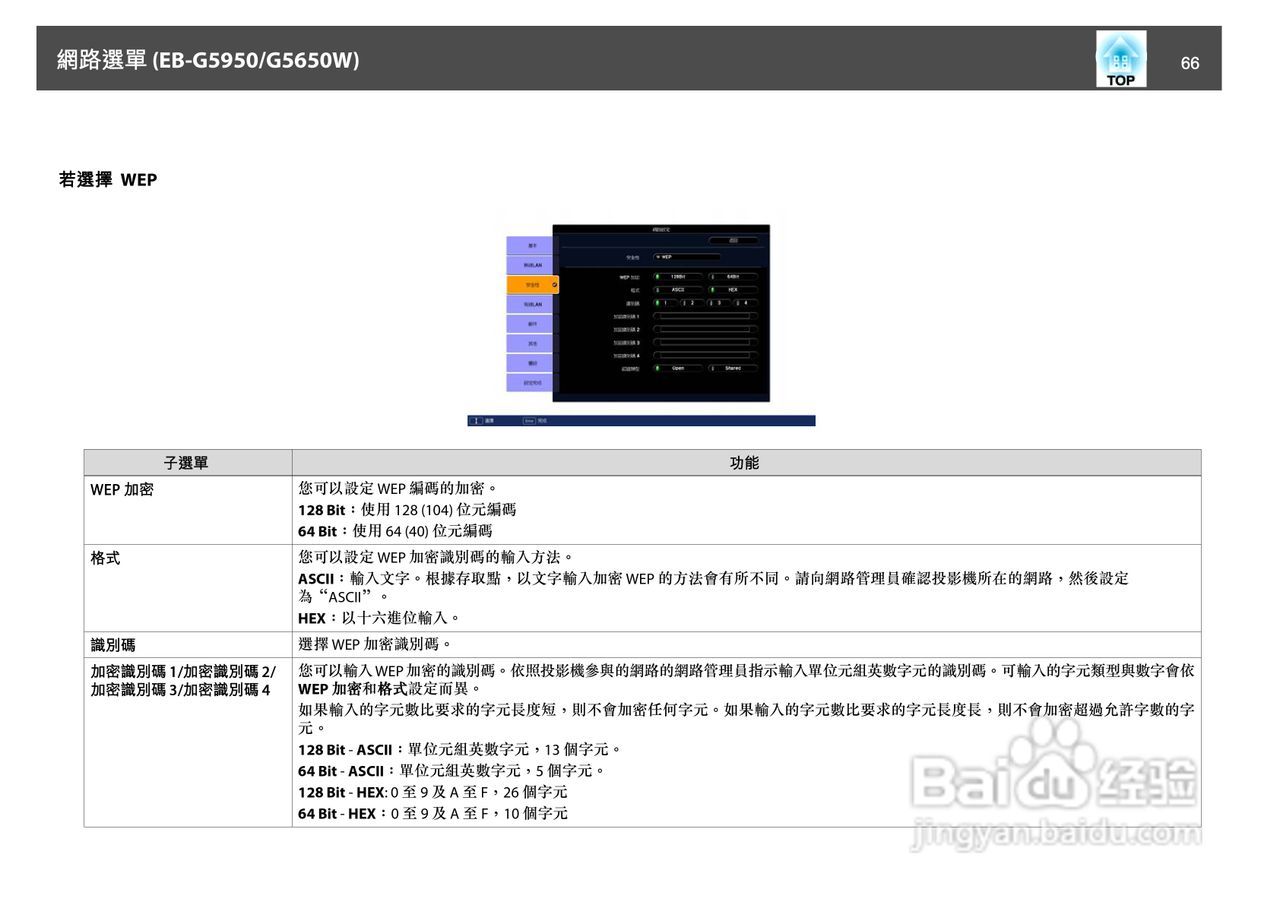Select Open authentication type
Screen dimensions: 1280x905
(678, 368)
